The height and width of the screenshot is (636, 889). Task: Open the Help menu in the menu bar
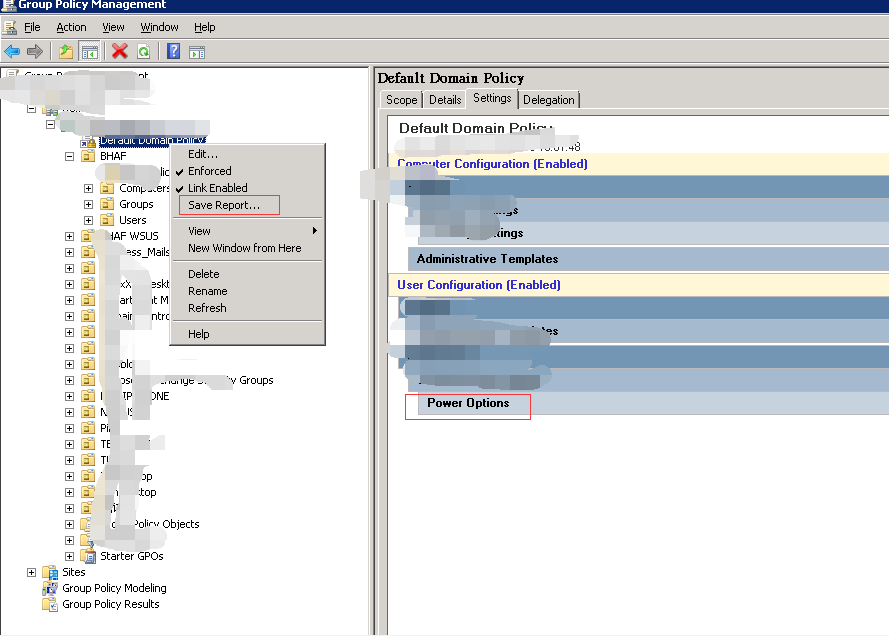click(205, 27)
